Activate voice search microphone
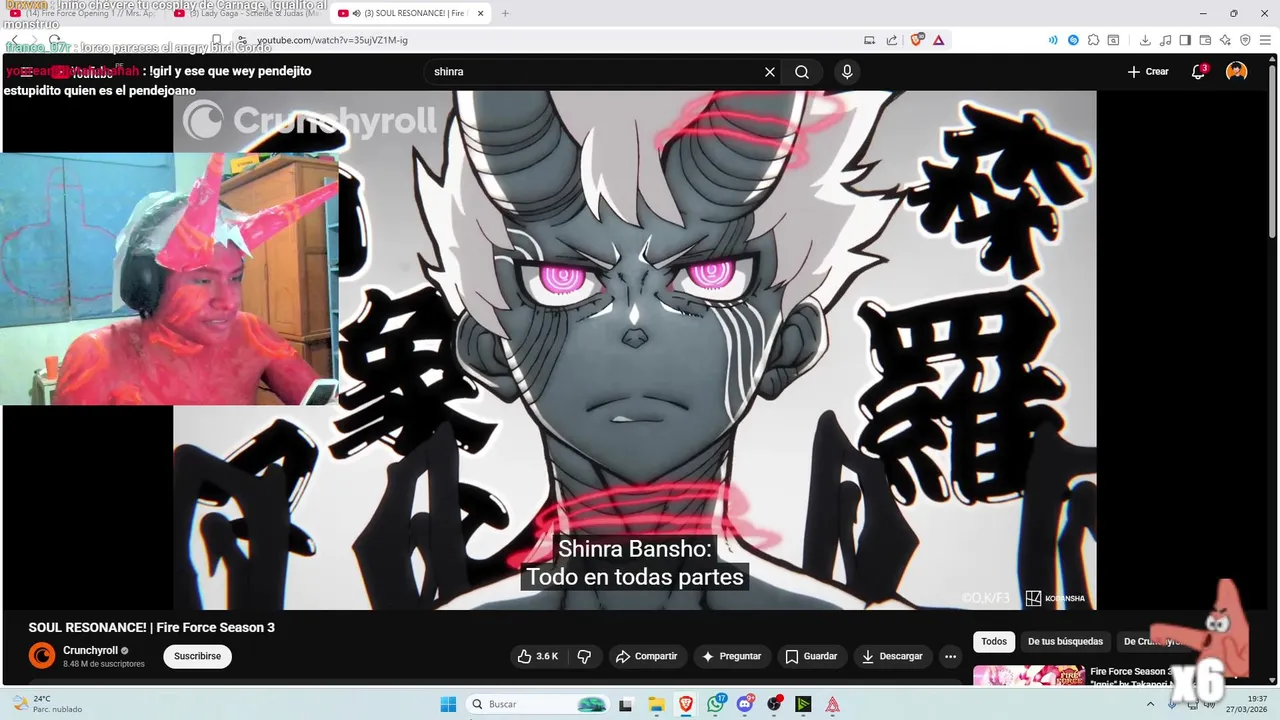The width and height of the screenshot is (1280, 720). (x=847, y=72)
